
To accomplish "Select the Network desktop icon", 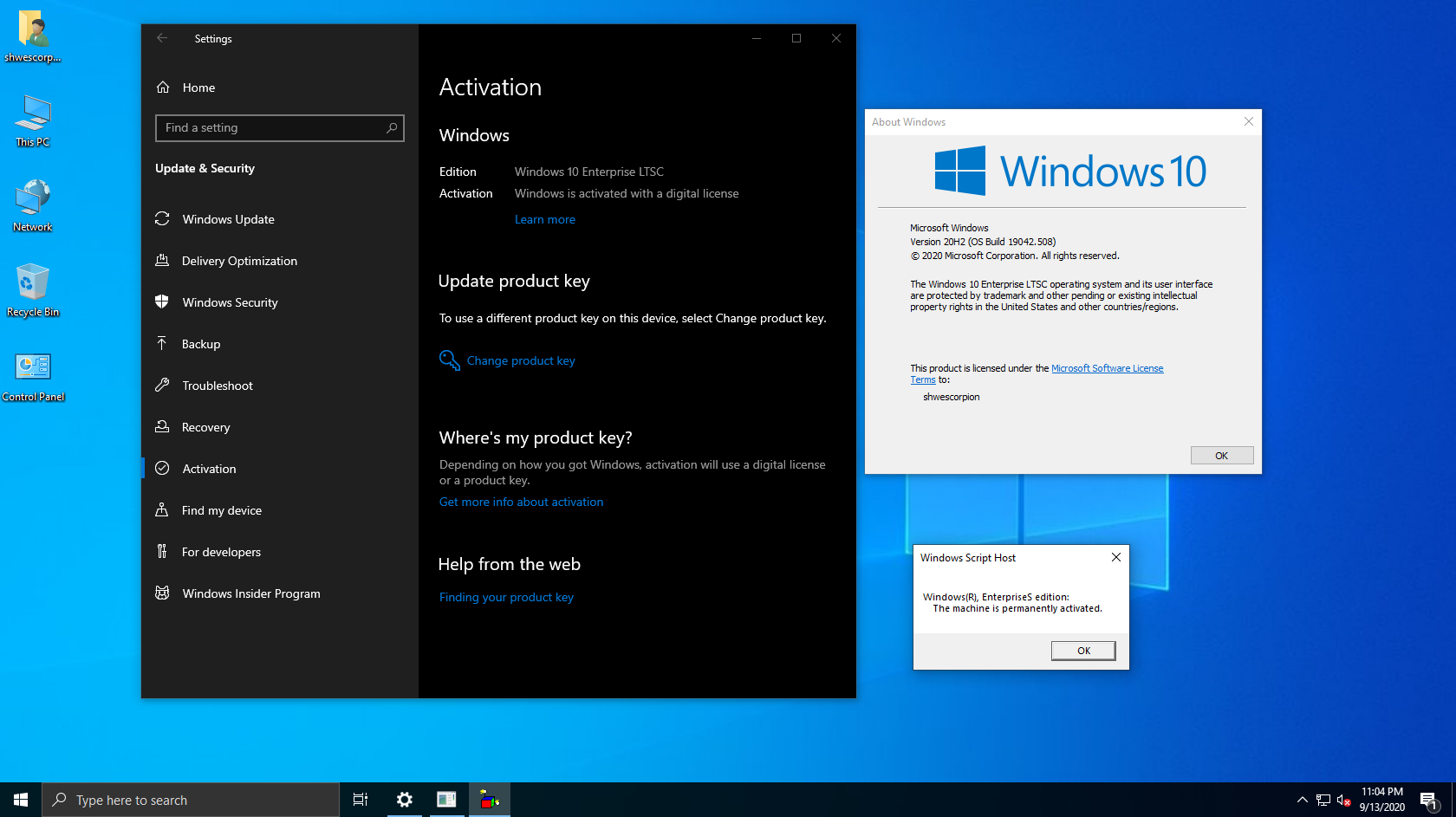I will [33, 206].
